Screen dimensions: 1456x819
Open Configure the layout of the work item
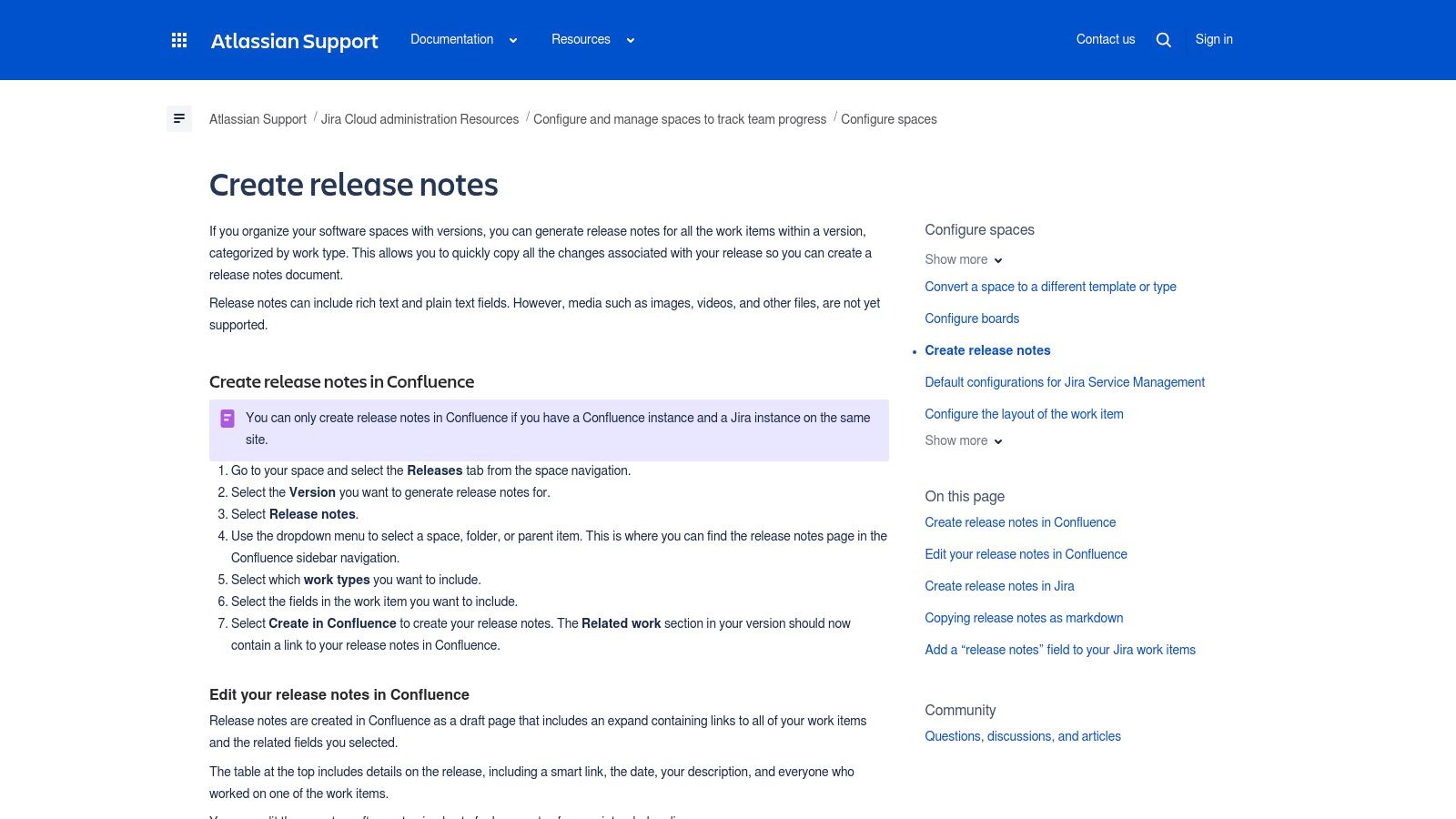click(1024, 414)
